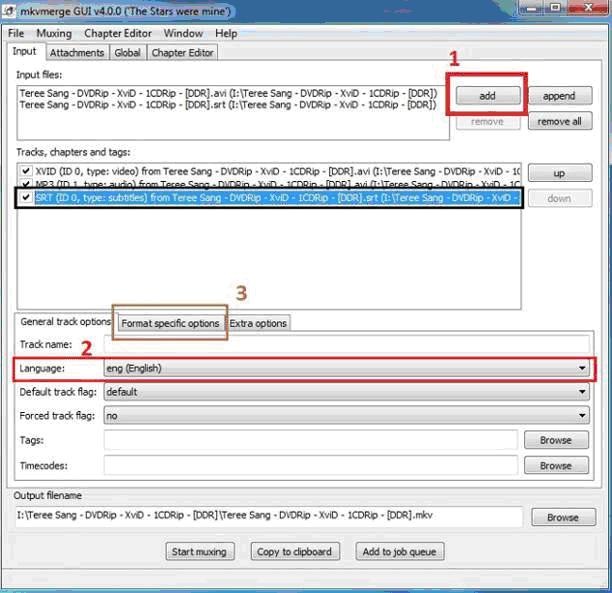This screenshot has height=593, width=612.
Task: Maximize the mkvmerge GUI window
Action: (556, 7)
